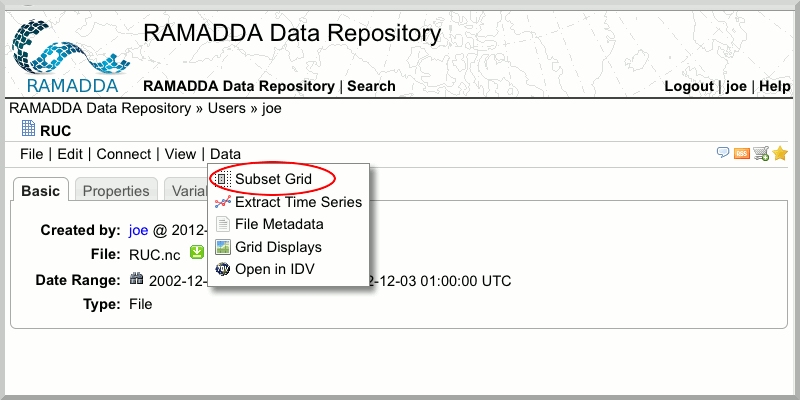Open the View menu
The width and height of the screenshot is (800, 400).
pos(180,154)
